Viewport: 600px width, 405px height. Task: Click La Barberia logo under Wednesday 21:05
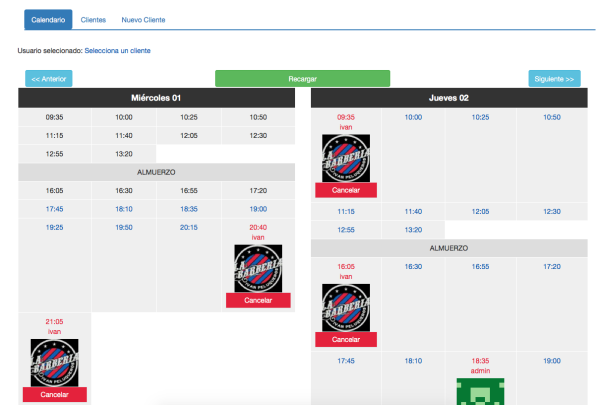(x=54, y=363)
